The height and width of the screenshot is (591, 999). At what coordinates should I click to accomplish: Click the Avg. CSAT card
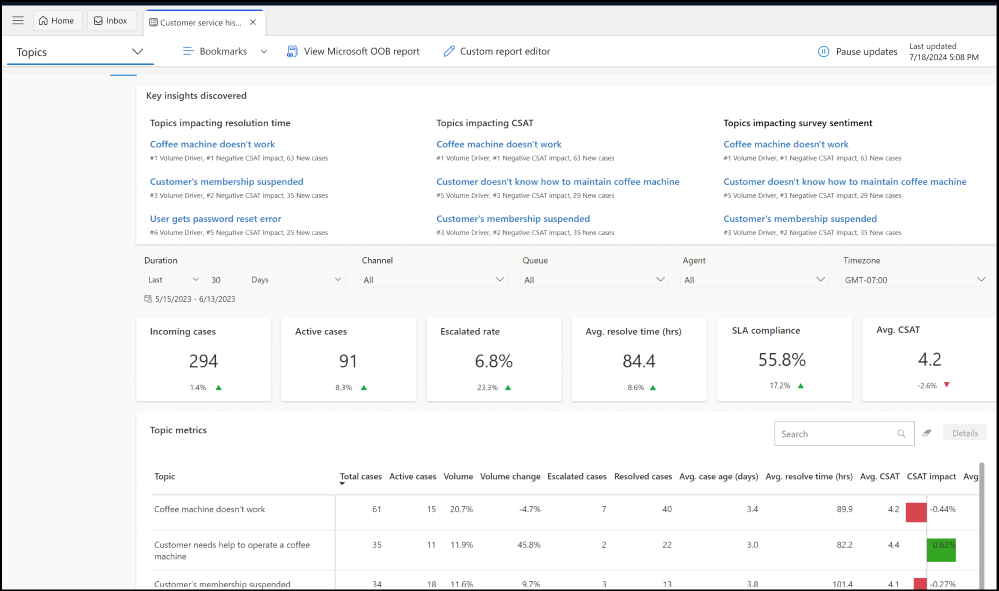pyautogui.click(x=930, y=359)
